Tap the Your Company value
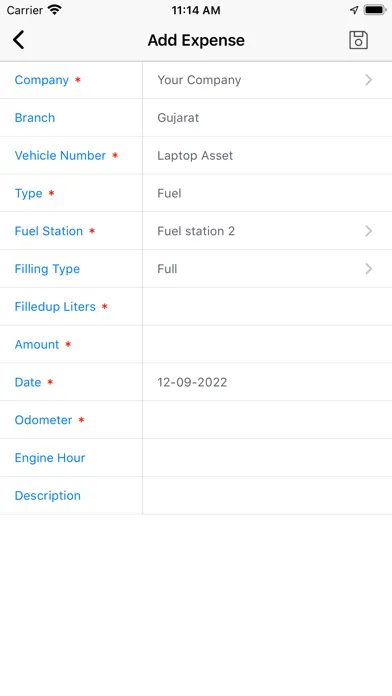392x696 pixels. pyautogui.click(x=199, y=80)
